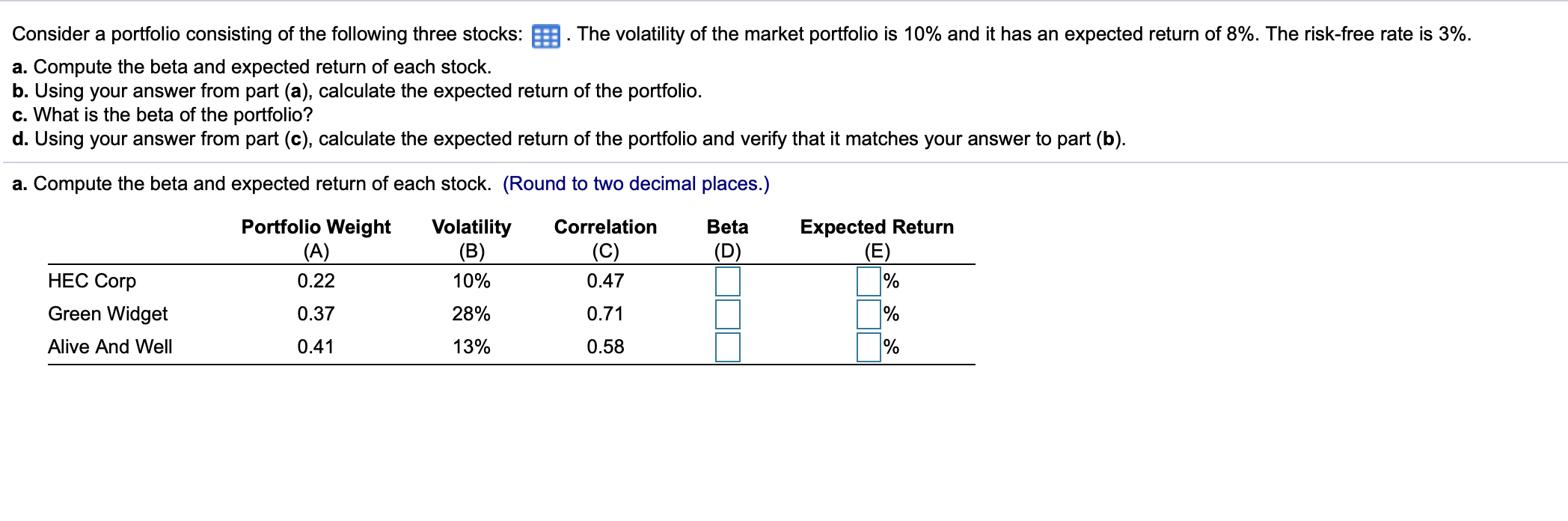The width and height of the screenshot is (1568, 521).
Task: Click the Portfolio Weight column header
Action: coord(316,226)
